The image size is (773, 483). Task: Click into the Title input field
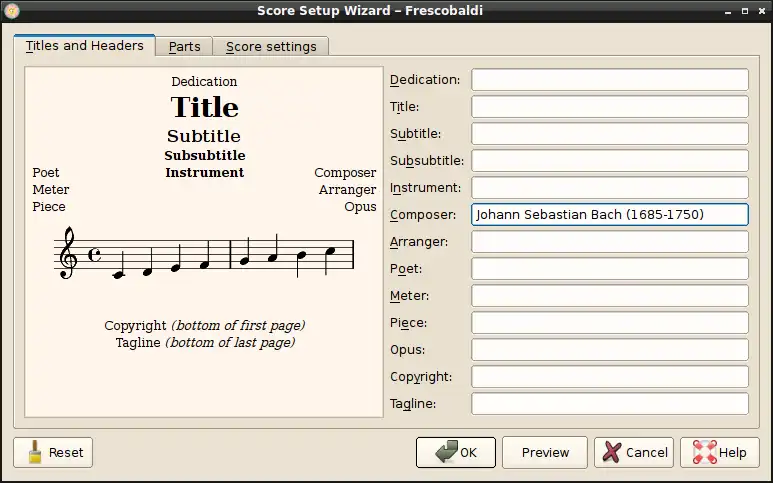(610, 107)
